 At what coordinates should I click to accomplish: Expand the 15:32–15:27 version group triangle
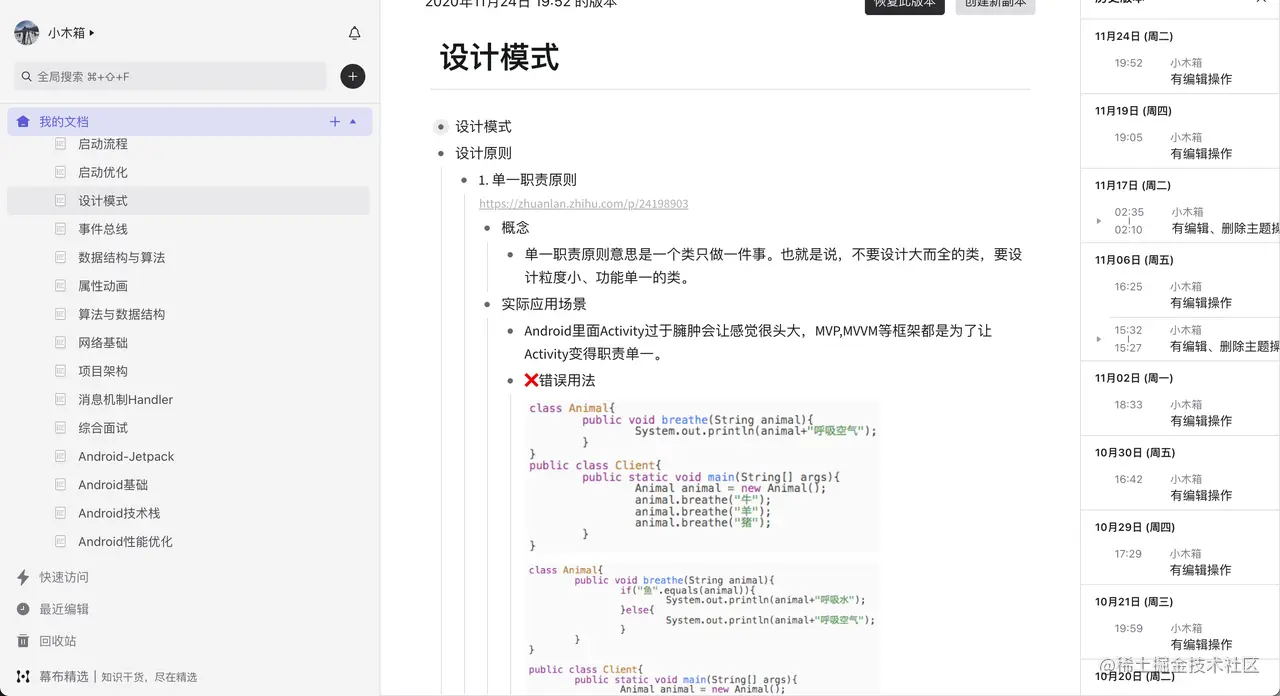[1099, 339]
